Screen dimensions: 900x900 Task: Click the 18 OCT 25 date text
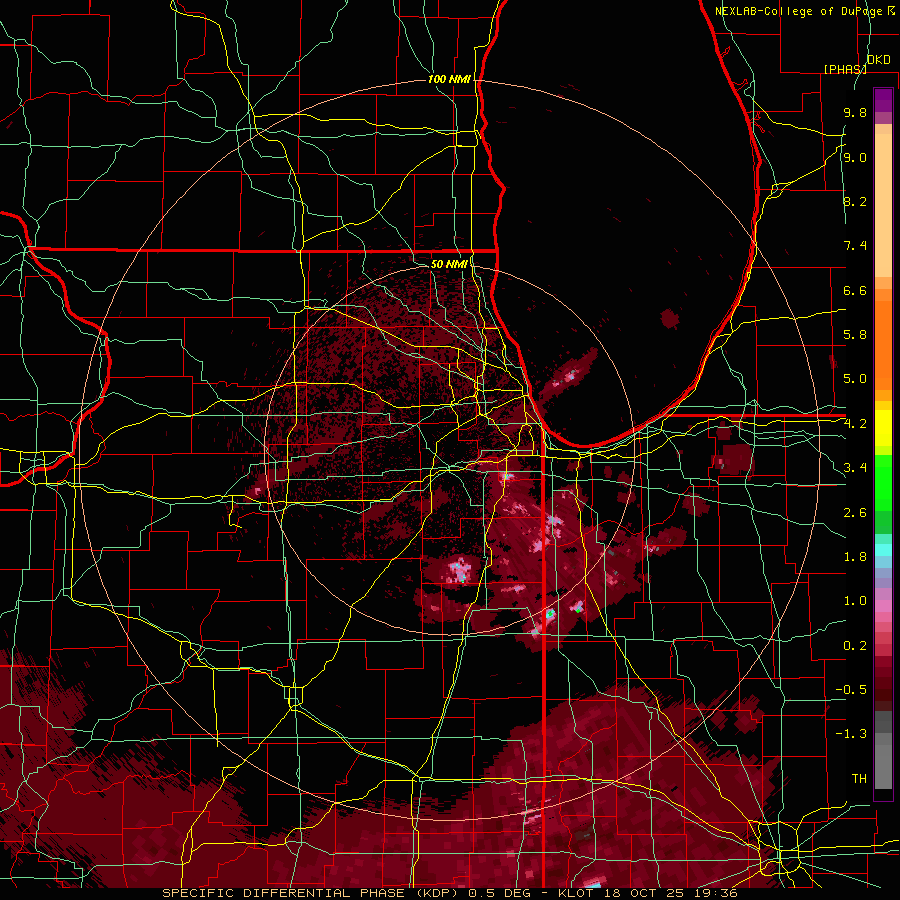[x=645, y=893]
